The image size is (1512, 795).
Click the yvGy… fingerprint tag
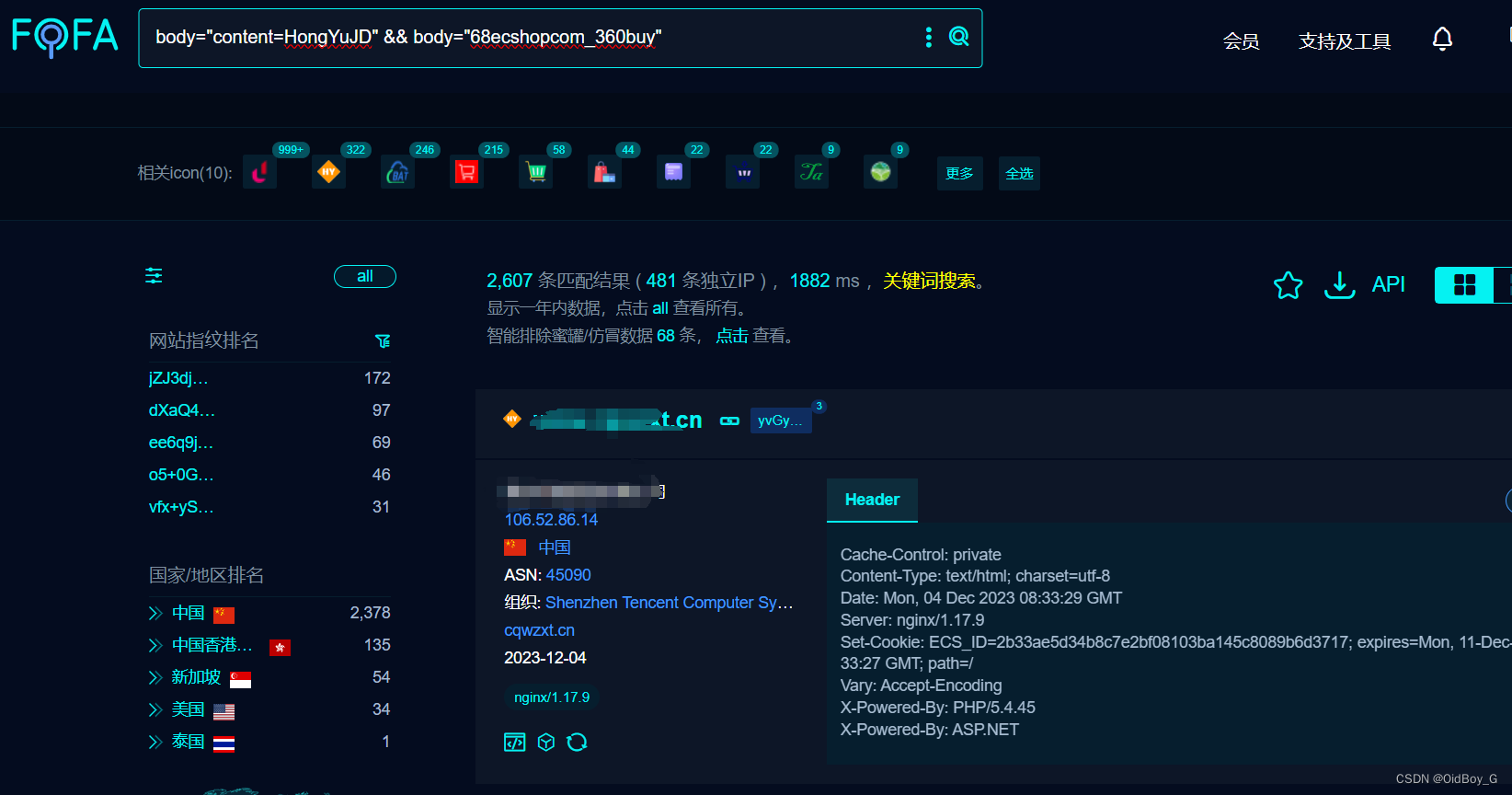[780, 421]
